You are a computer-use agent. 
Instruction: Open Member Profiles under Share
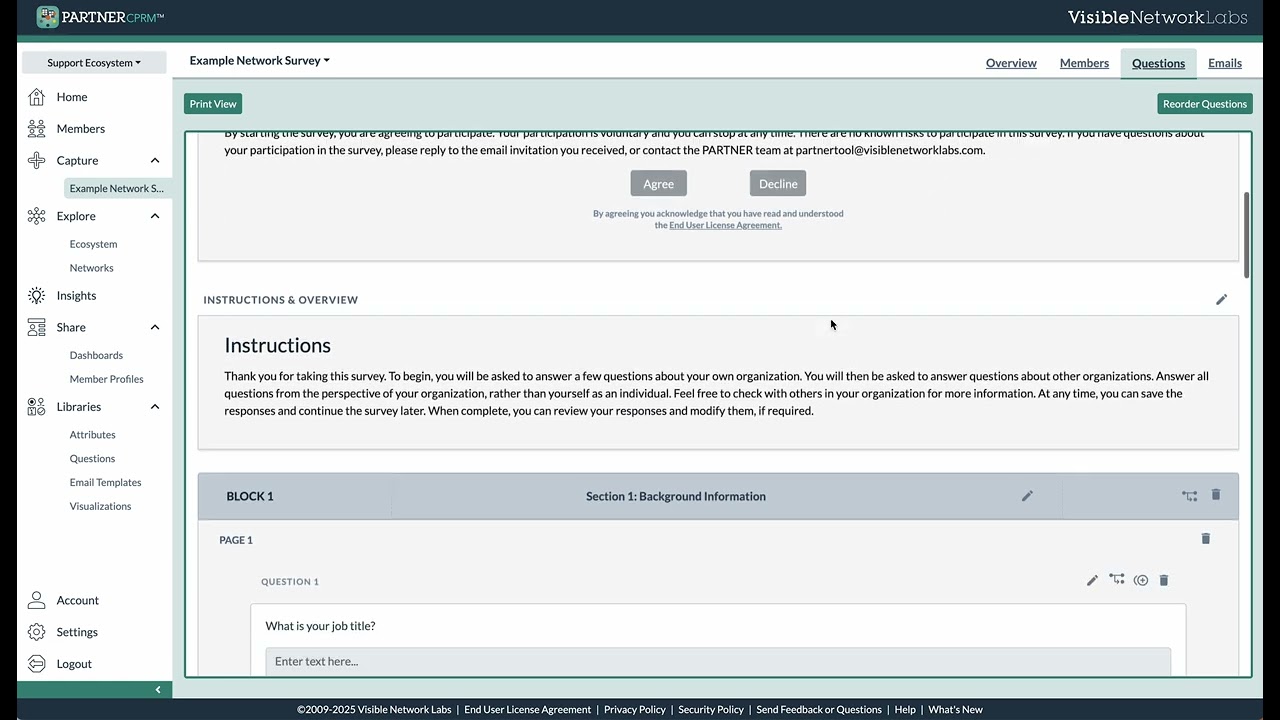[x=106, y=379]
